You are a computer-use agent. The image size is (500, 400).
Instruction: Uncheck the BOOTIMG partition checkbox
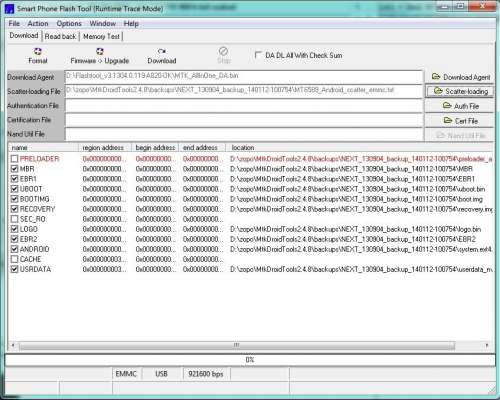14,199
